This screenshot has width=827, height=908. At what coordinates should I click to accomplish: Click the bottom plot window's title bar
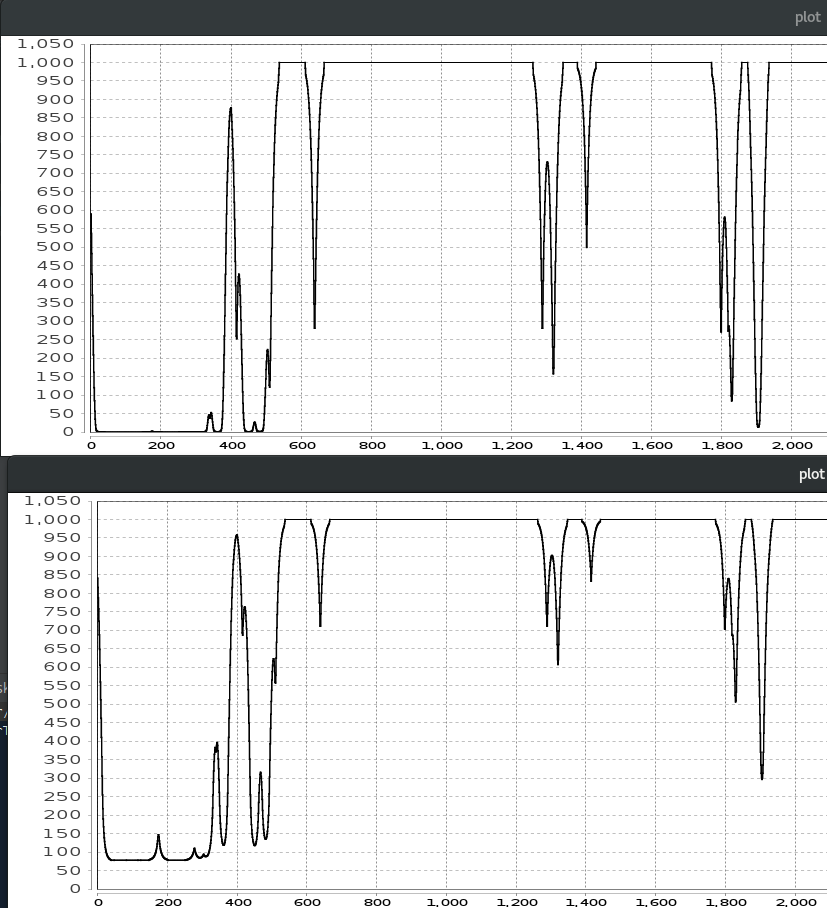click(x=400, y=474)
